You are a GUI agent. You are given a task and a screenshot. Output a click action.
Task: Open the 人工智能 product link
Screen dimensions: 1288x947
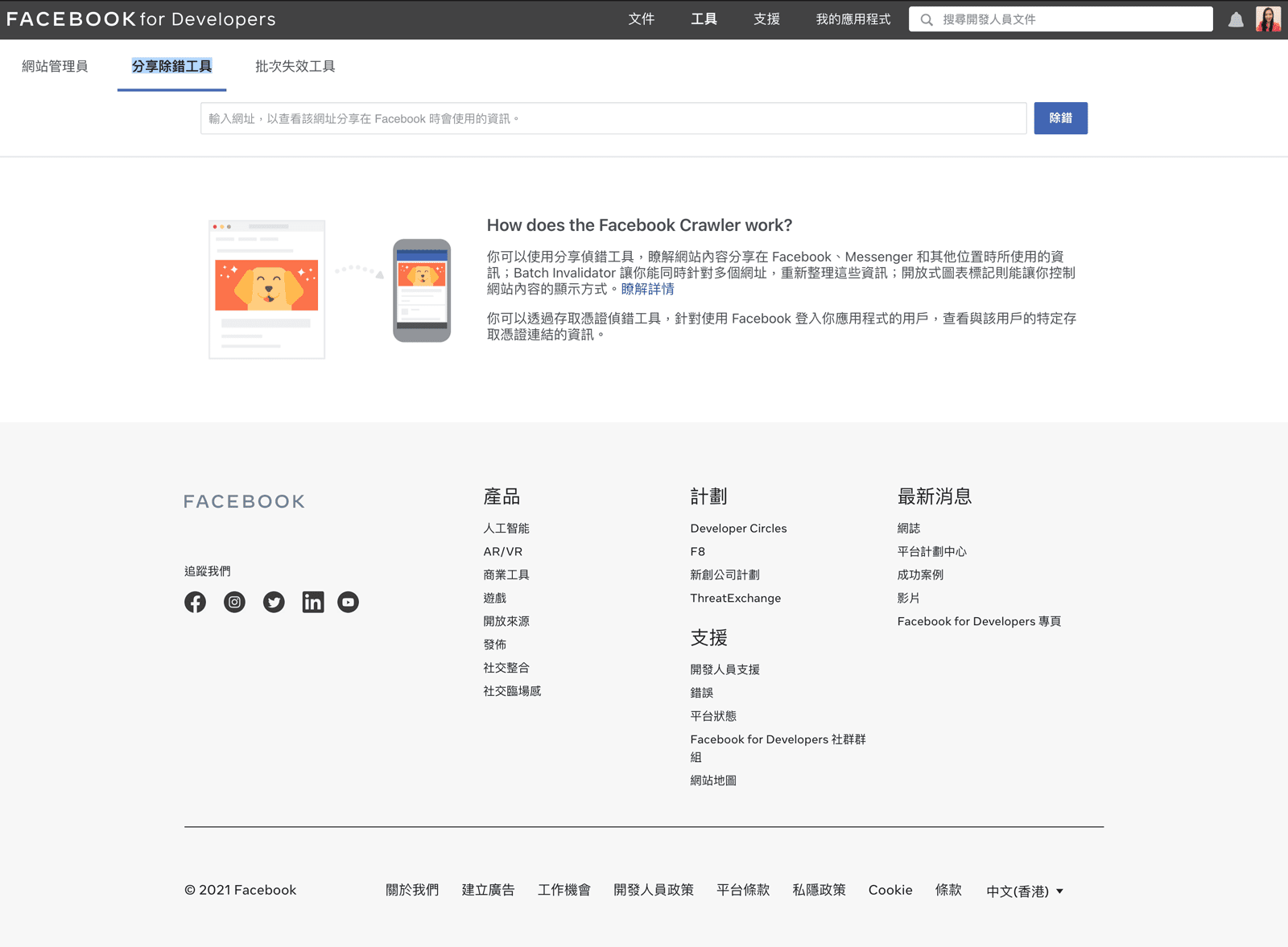tap(506, 529)
